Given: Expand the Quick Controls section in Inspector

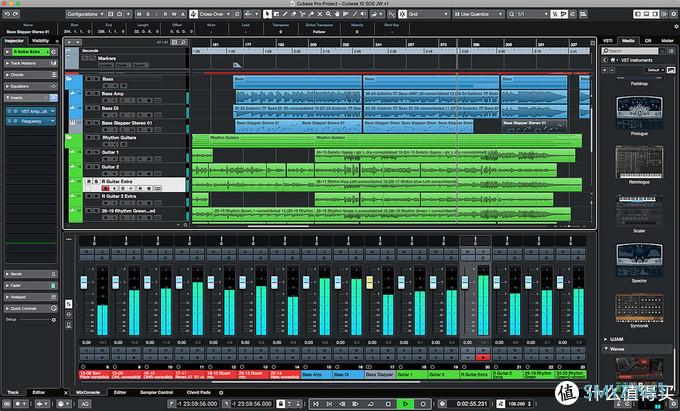Looking at the screenshot, I should point(30,308).
